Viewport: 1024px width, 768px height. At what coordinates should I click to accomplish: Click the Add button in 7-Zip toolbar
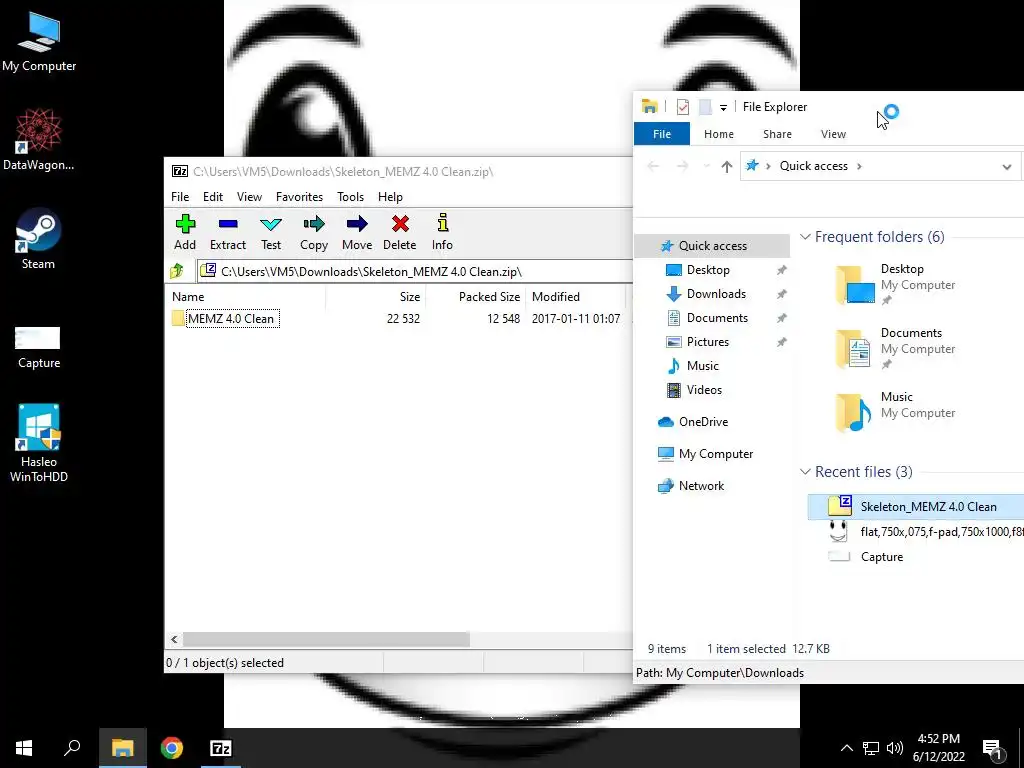pyautogui.click(x=185, y=232)
